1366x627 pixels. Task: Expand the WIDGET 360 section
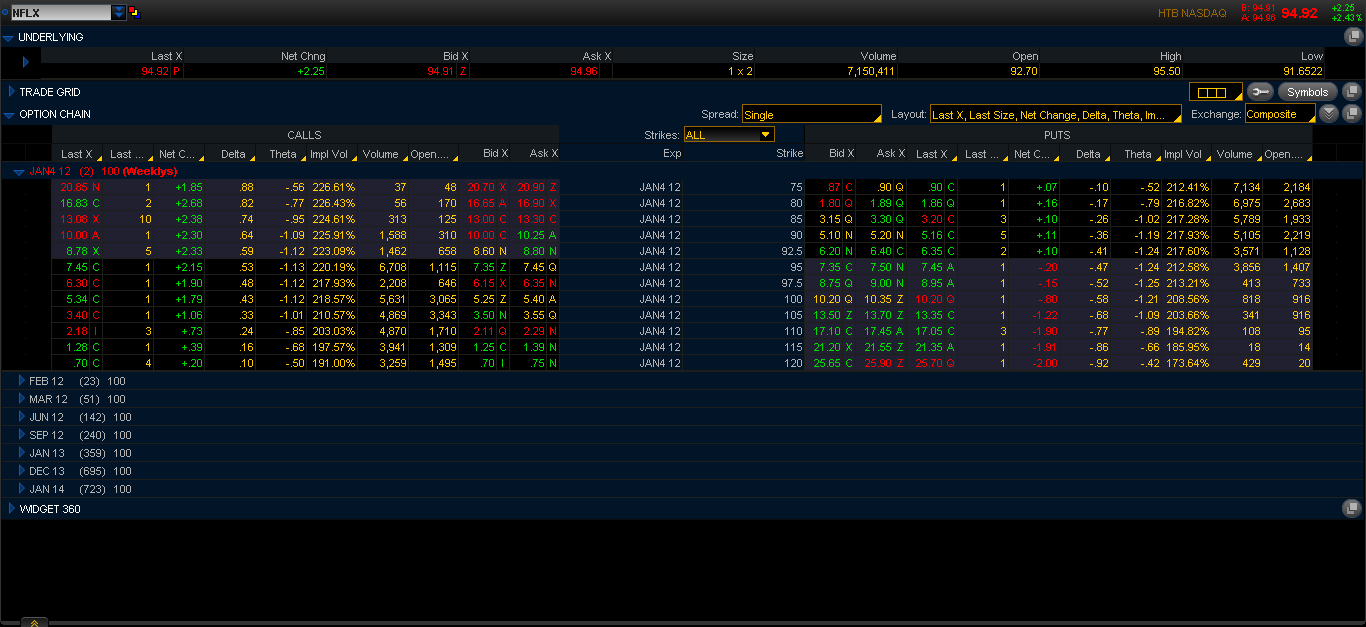[11, 509]
